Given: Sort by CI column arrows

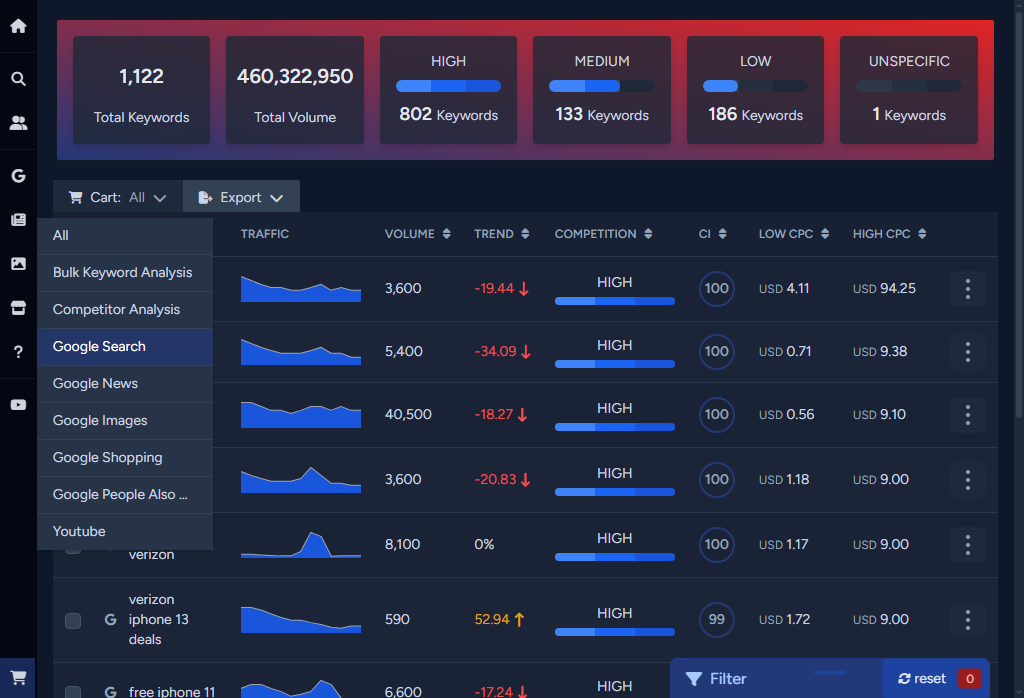Looking at the screenshot, I should [x=722, y=234].
